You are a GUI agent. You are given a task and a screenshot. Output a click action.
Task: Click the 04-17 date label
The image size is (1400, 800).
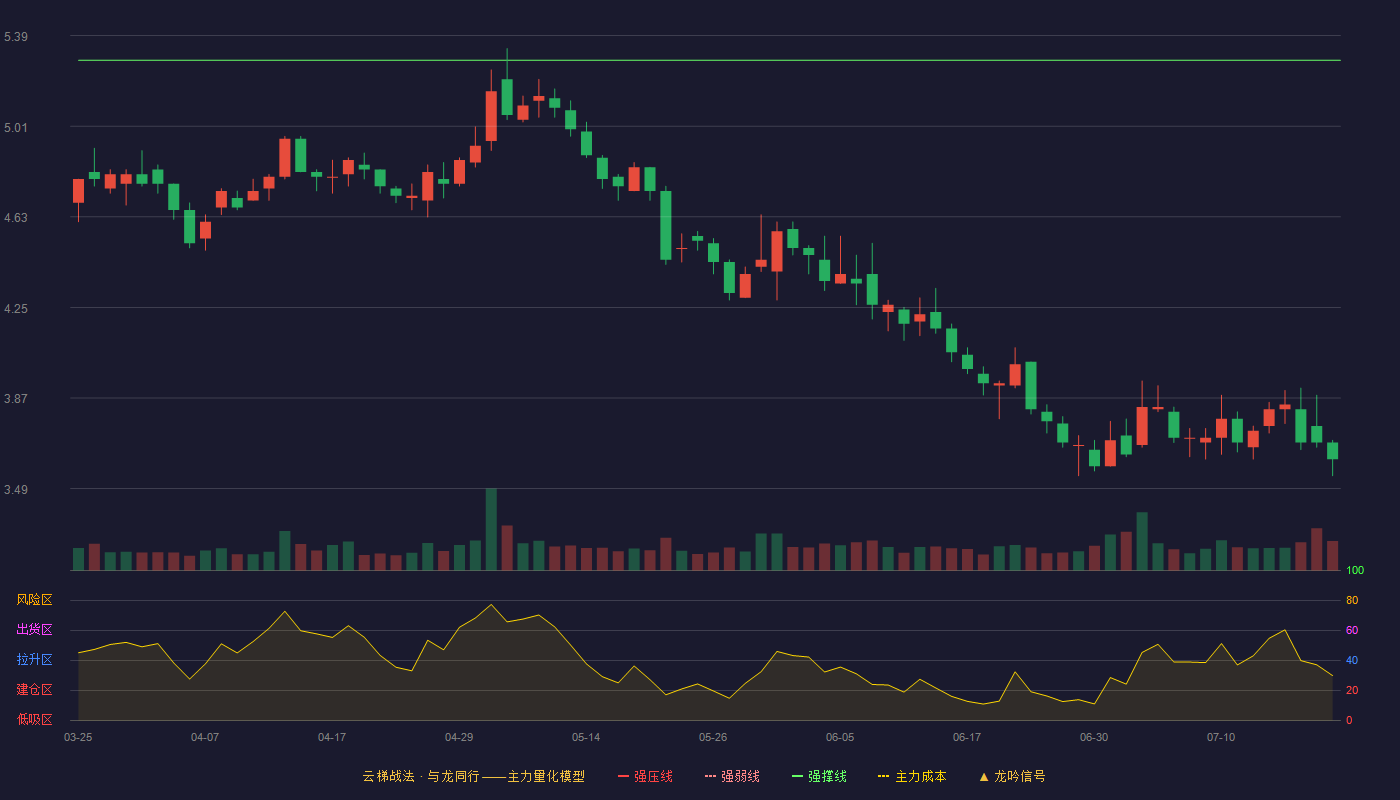(332, 737)
